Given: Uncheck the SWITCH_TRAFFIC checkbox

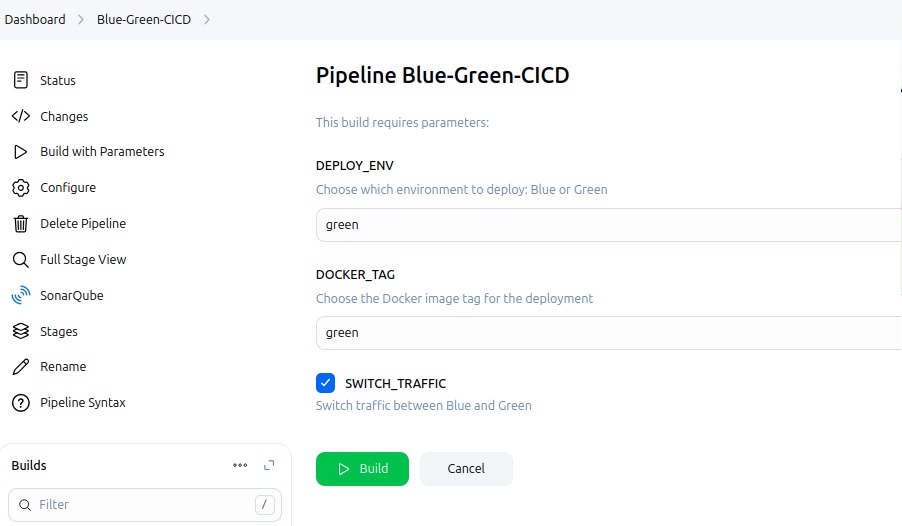Looking at the screenshot, I should pyautogui.click(x=325, y=383).
